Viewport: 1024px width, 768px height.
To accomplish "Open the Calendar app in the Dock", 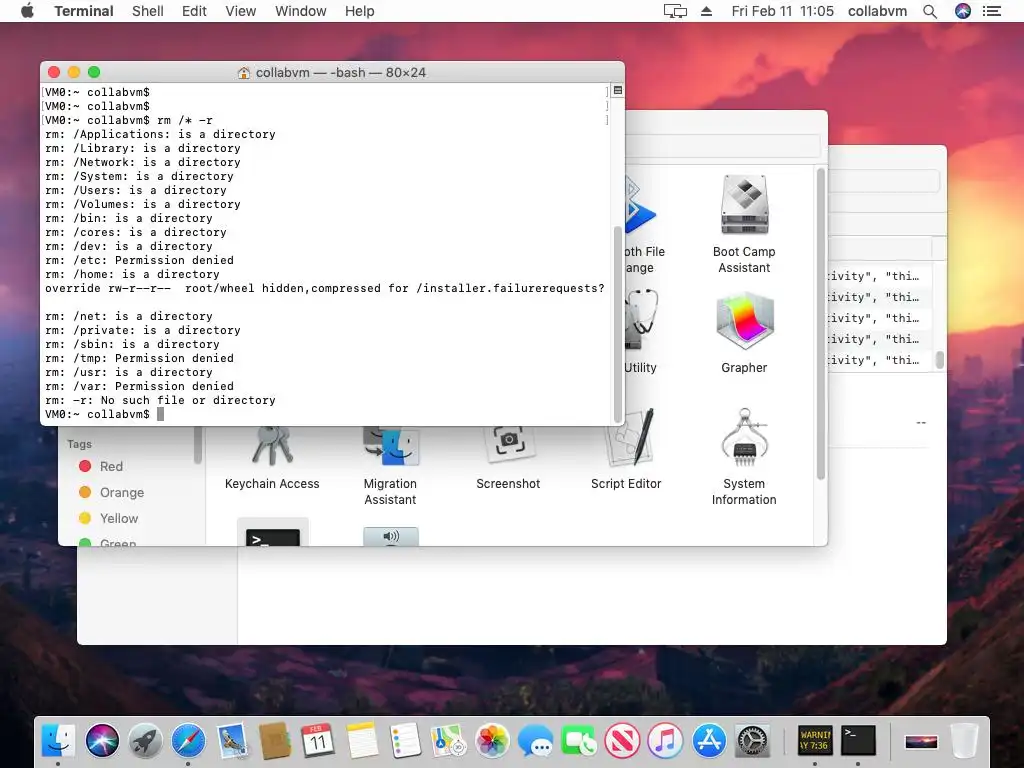I will coord(318,741).
